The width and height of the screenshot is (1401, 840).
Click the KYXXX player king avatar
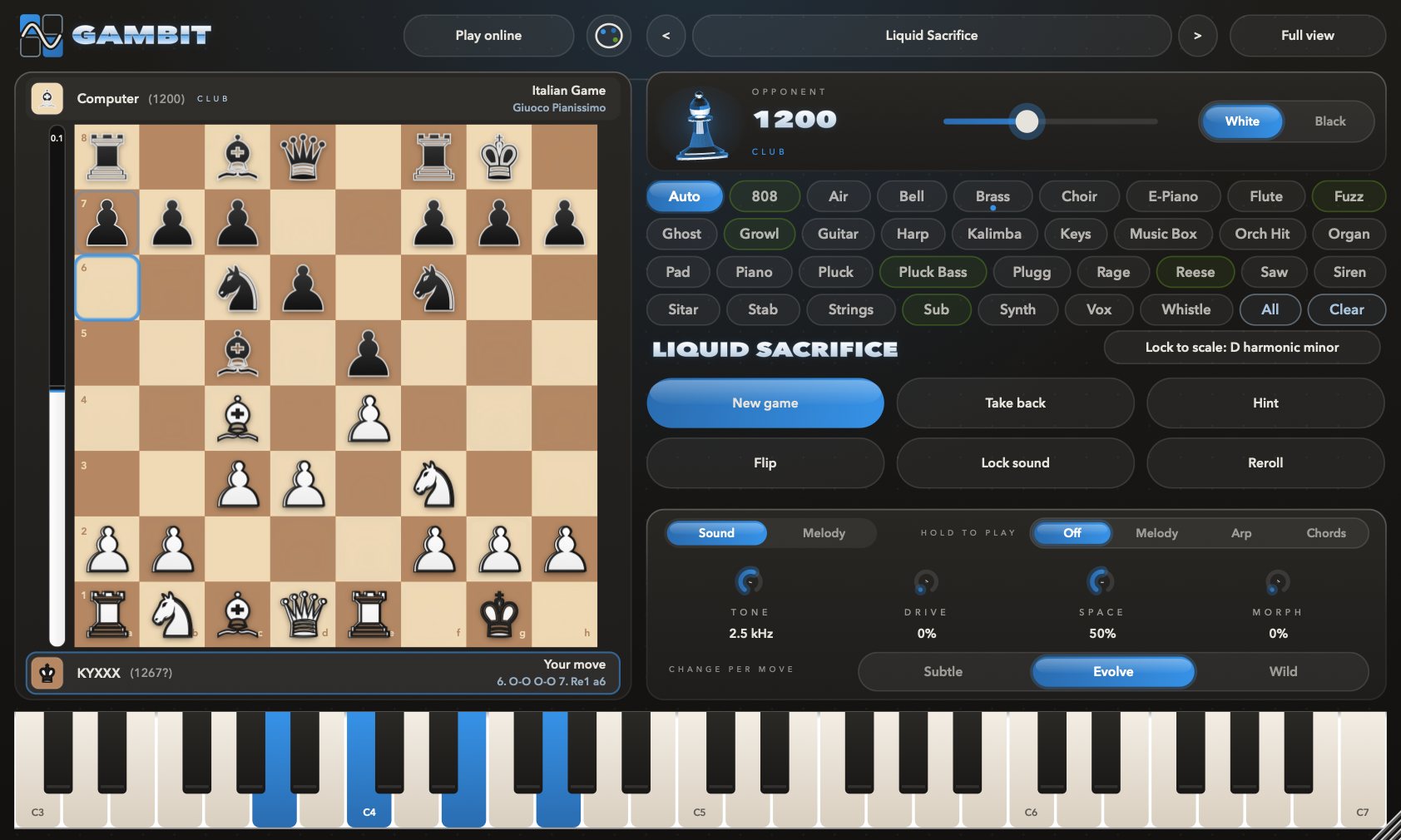coord(47,673)
